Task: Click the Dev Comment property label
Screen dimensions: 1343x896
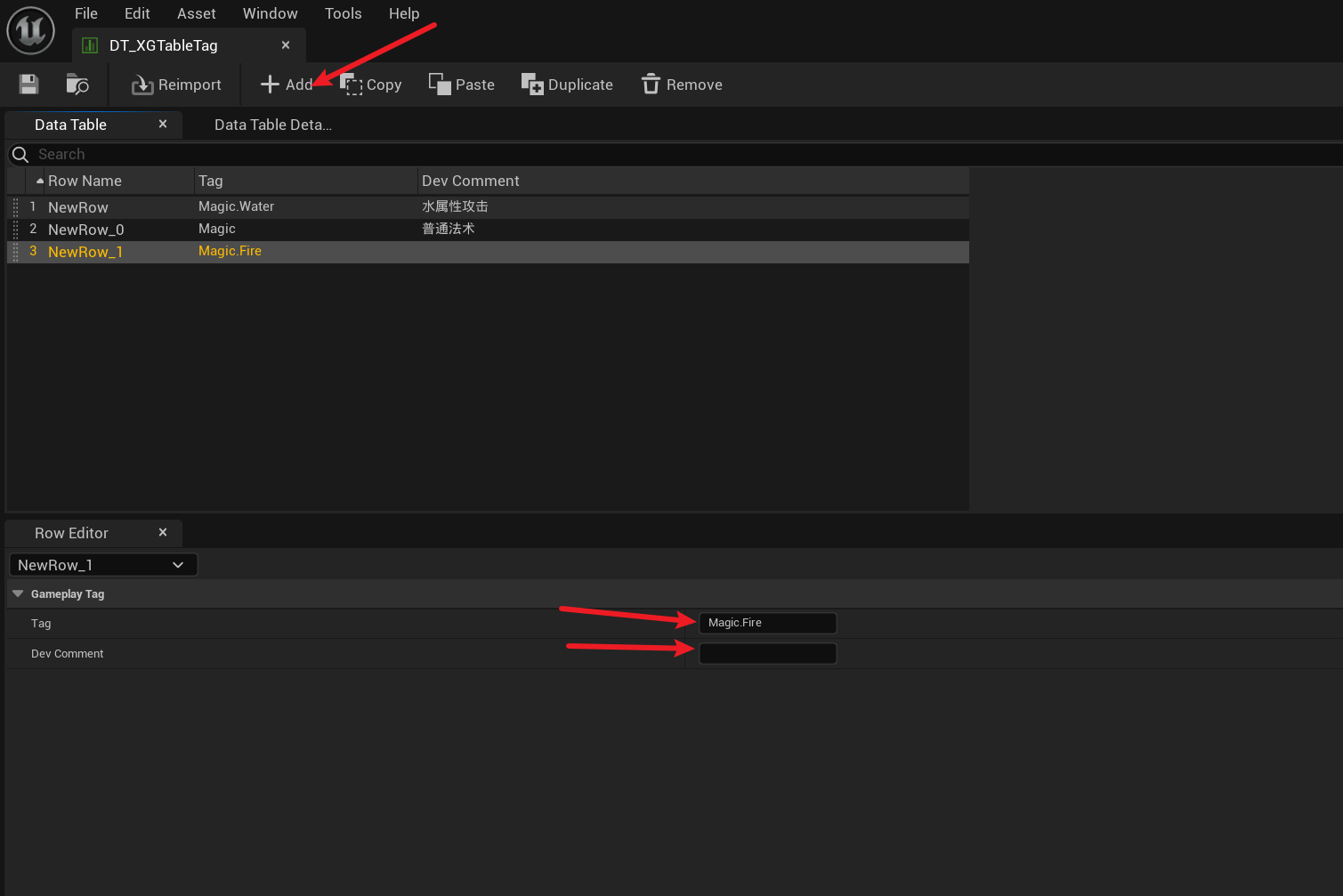Action: click(x=68, y=654)
